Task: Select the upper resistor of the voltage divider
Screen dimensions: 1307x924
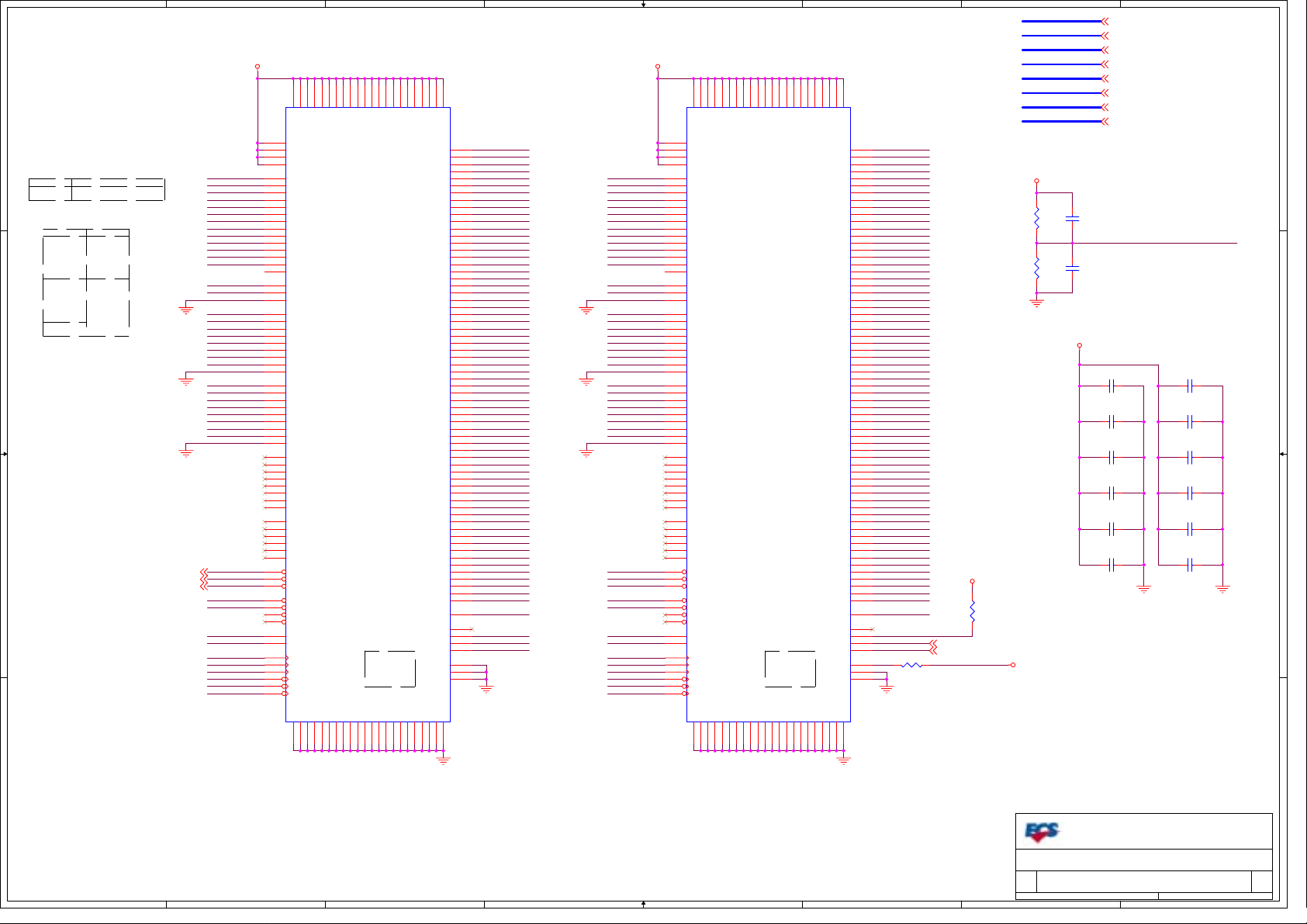Action: (x=1036, y=218)
